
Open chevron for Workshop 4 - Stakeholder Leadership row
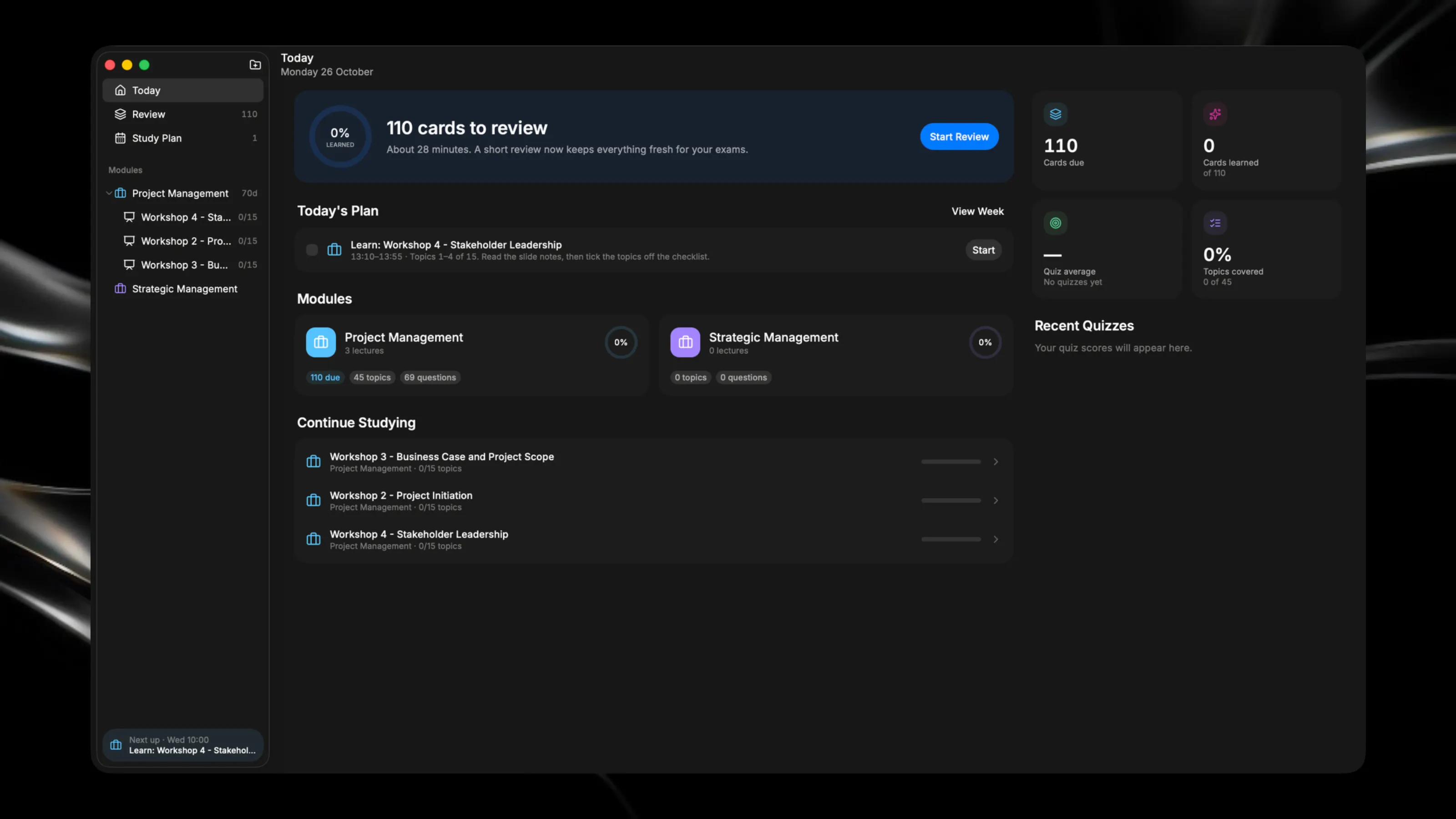[996, 539]
